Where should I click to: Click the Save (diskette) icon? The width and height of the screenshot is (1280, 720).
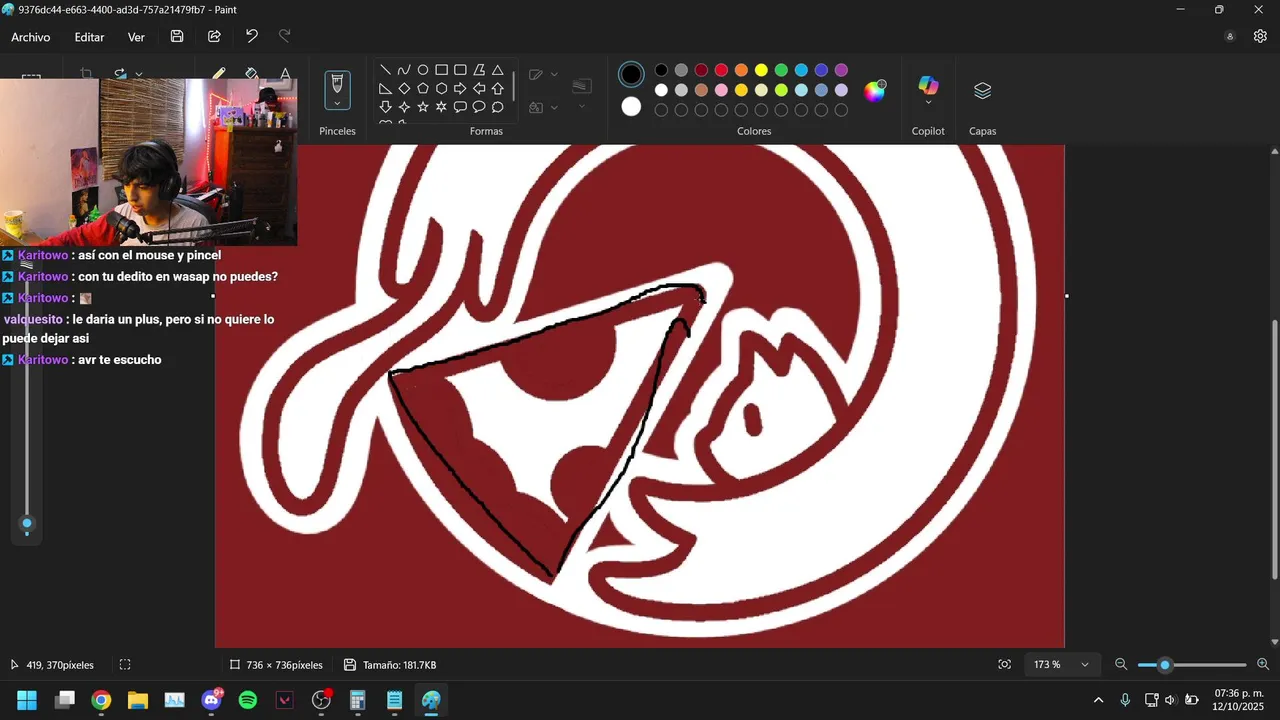pos(177,37)
